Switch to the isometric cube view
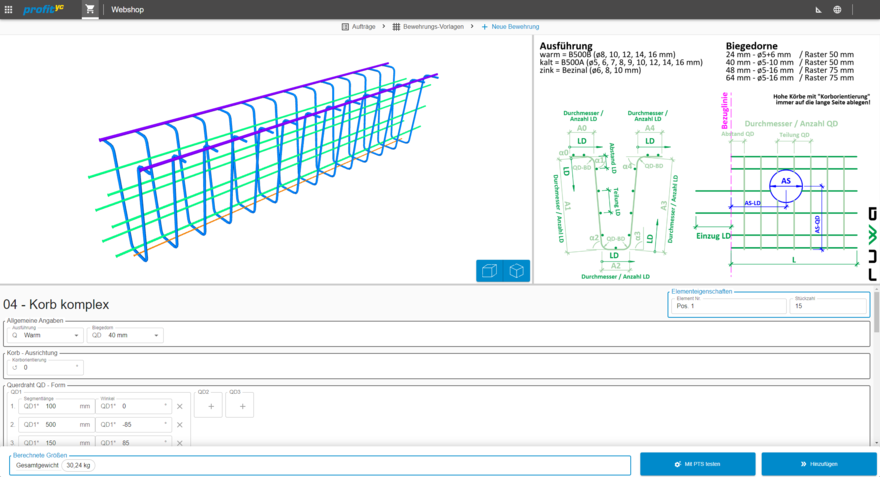This screenshot has width=880, height=477. click(x=516, y=271)
